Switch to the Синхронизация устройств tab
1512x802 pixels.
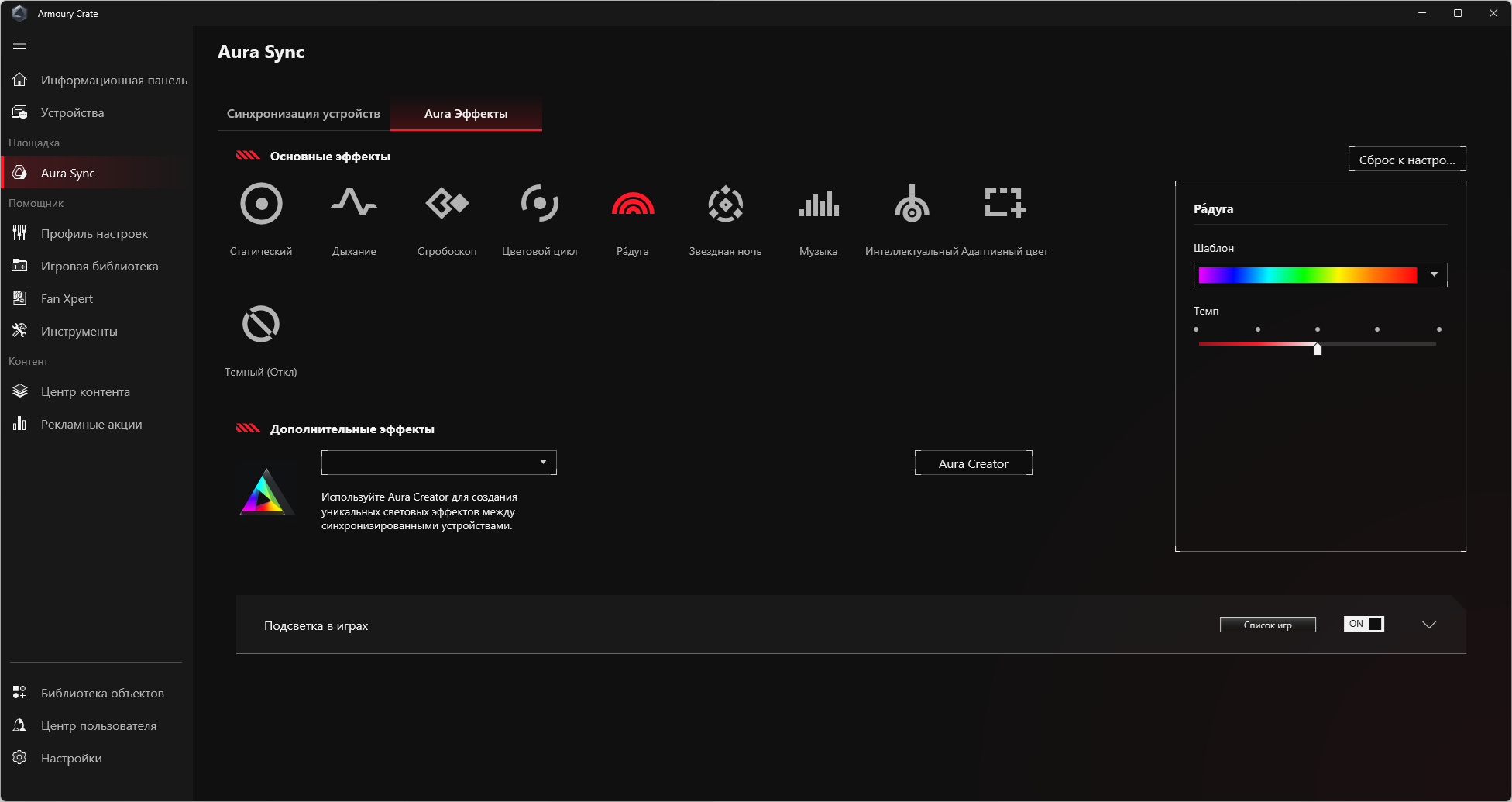coord(304,114)
